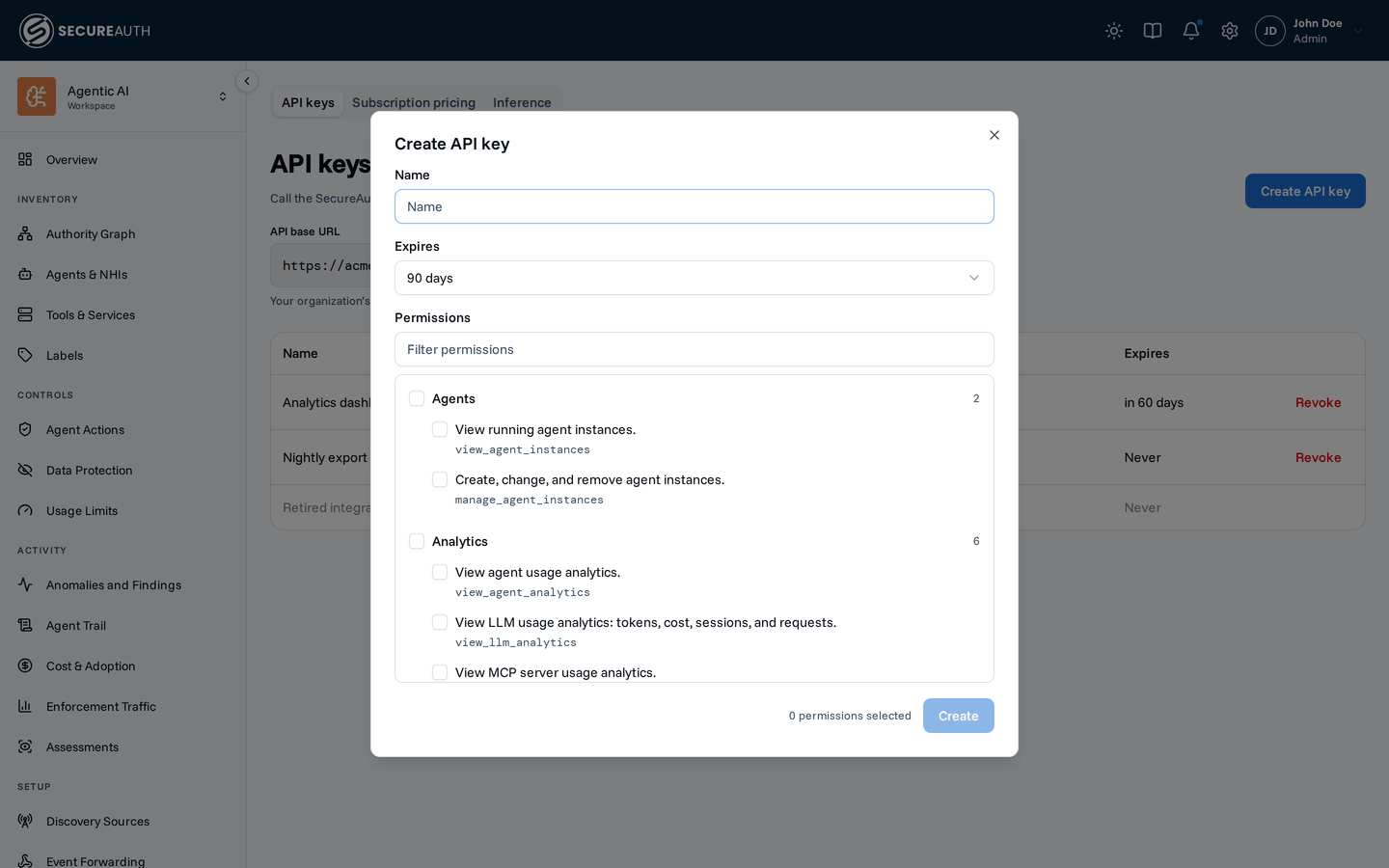Screen dimensions: 1389x868
Task: Tick View MCP server usage analytics
Action: coord(440,672)
